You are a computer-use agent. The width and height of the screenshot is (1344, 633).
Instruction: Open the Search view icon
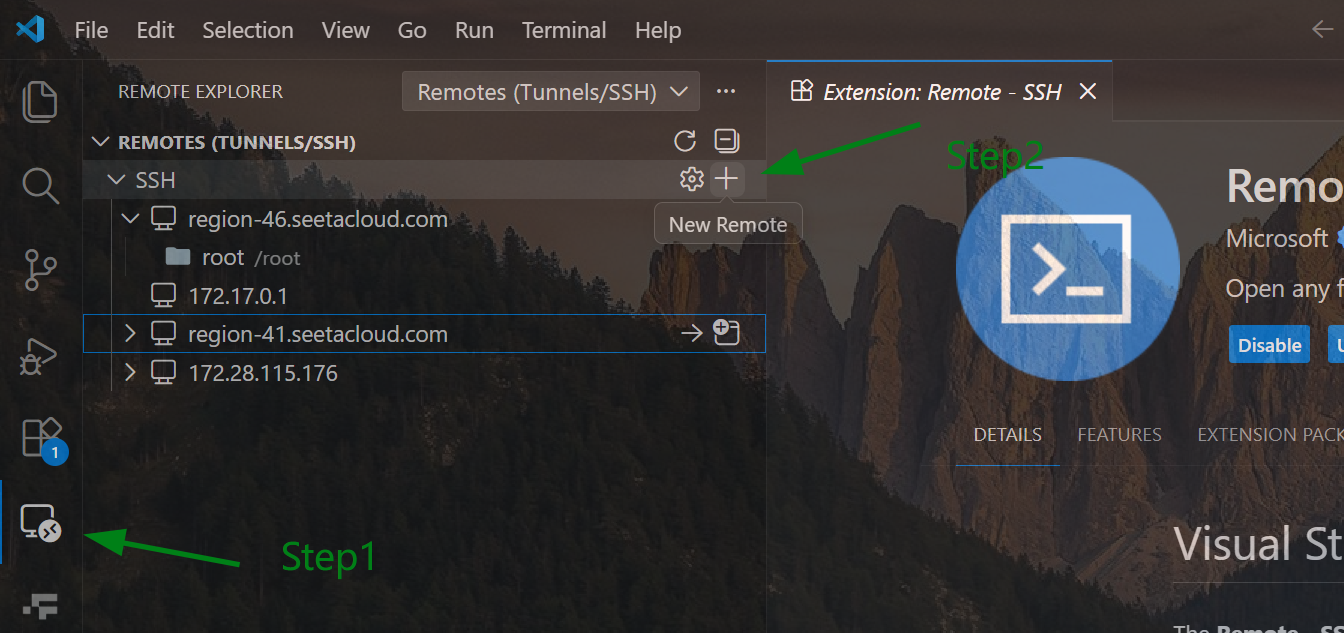[40, 185]
